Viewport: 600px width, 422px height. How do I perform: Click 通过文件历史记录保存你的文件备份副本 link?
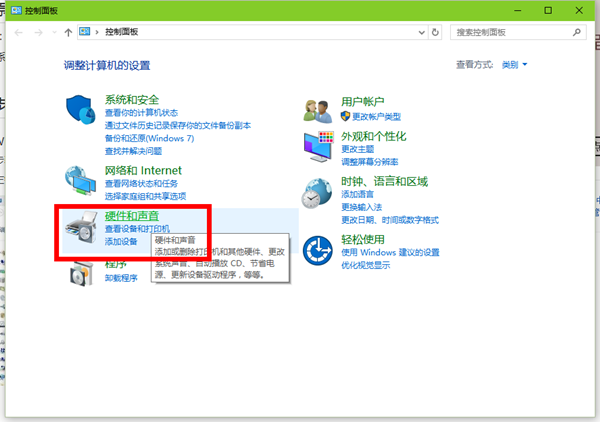pos(178,125)
